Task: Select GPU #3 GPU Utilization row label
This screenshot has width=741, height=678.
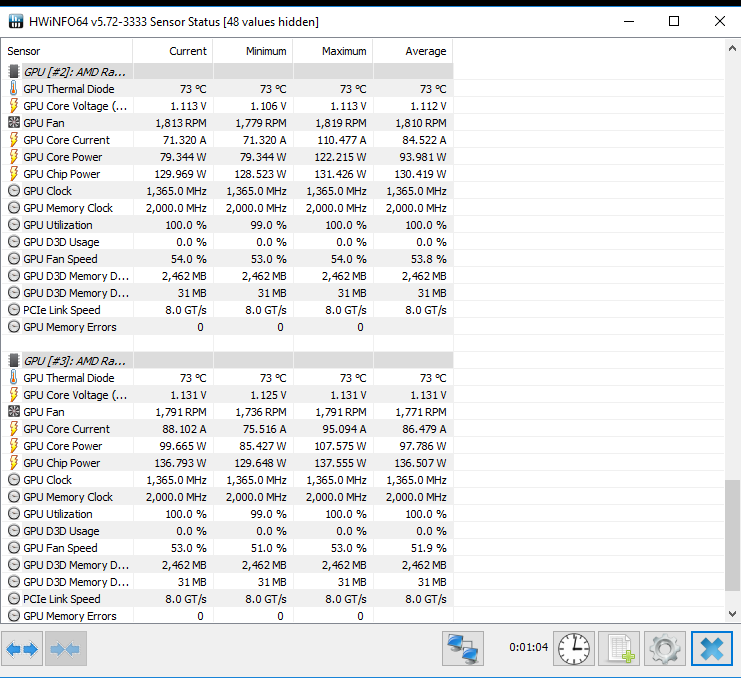Action: click(58, 514)
